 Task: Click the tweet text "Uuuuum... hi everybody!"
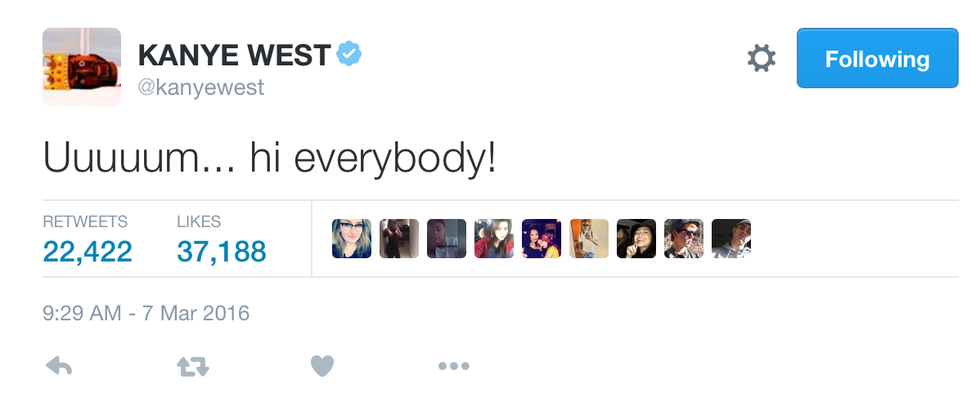tap(269, 159)
